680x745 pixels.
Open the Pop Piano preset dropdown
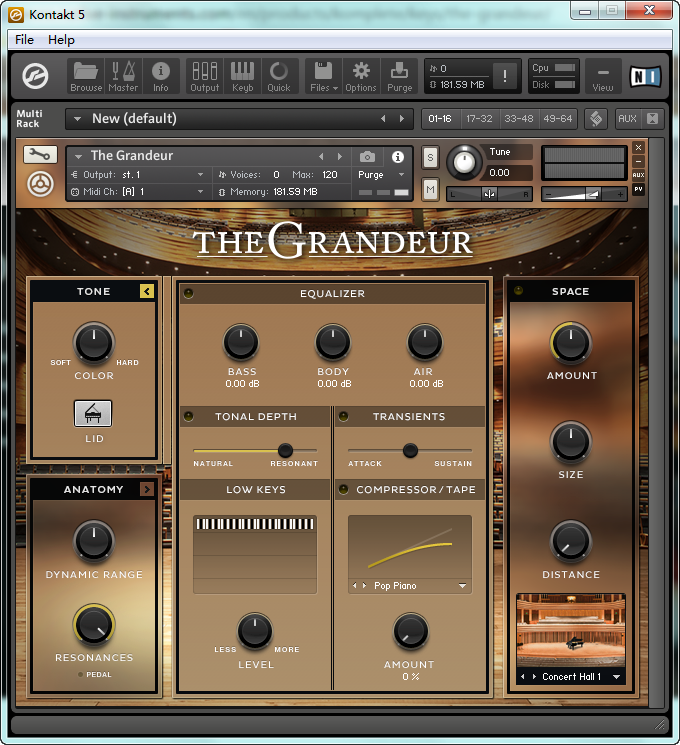pos(463,586)
